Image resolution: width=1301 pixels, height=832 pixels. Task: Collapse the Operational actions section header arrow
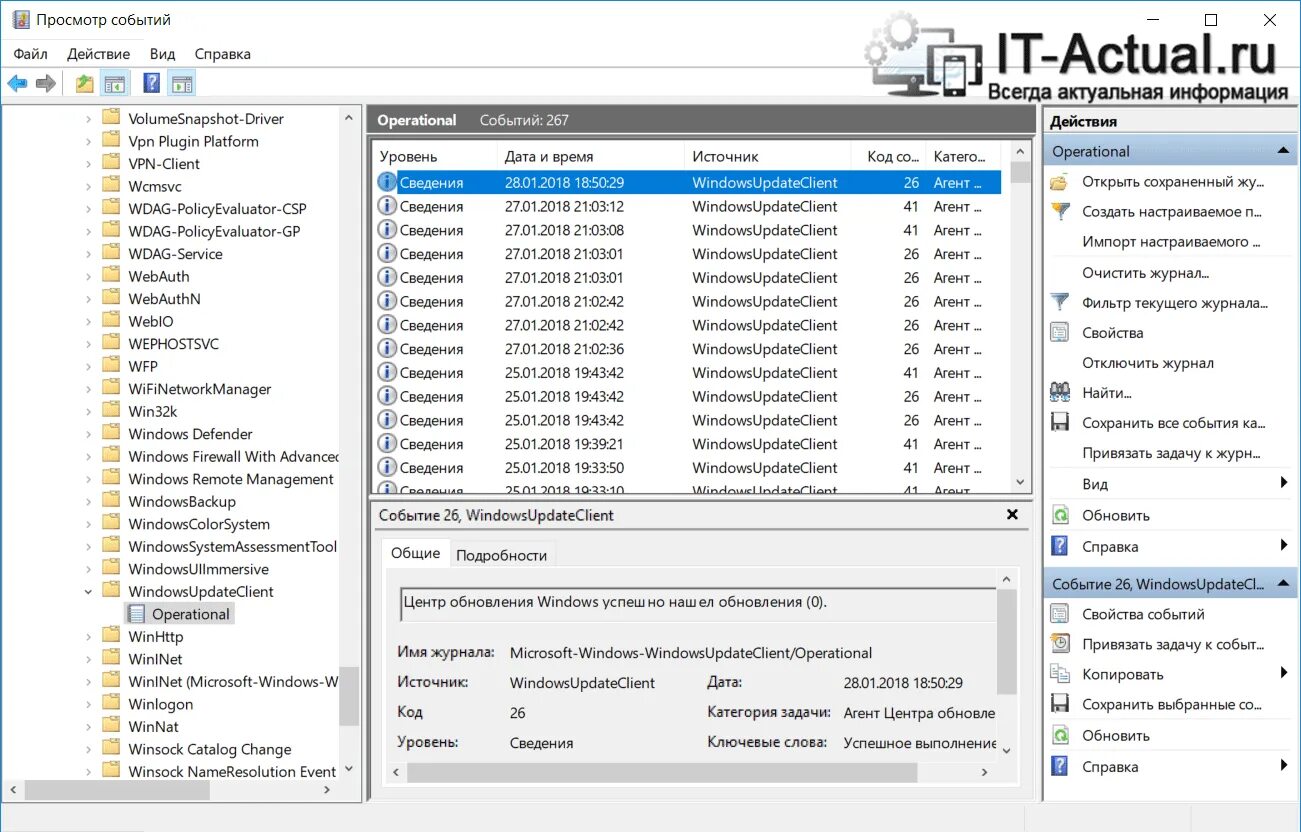[x=1284, y=151]
